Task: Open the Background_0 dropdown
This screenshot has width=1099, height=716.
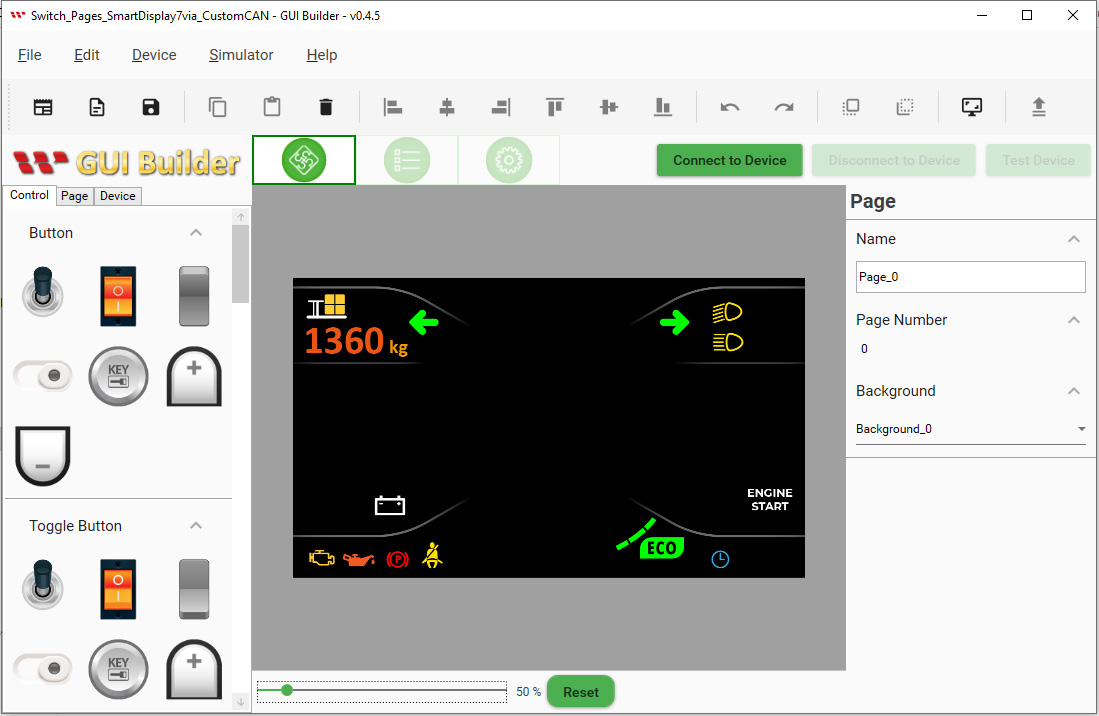Action: tap(971, 429)
